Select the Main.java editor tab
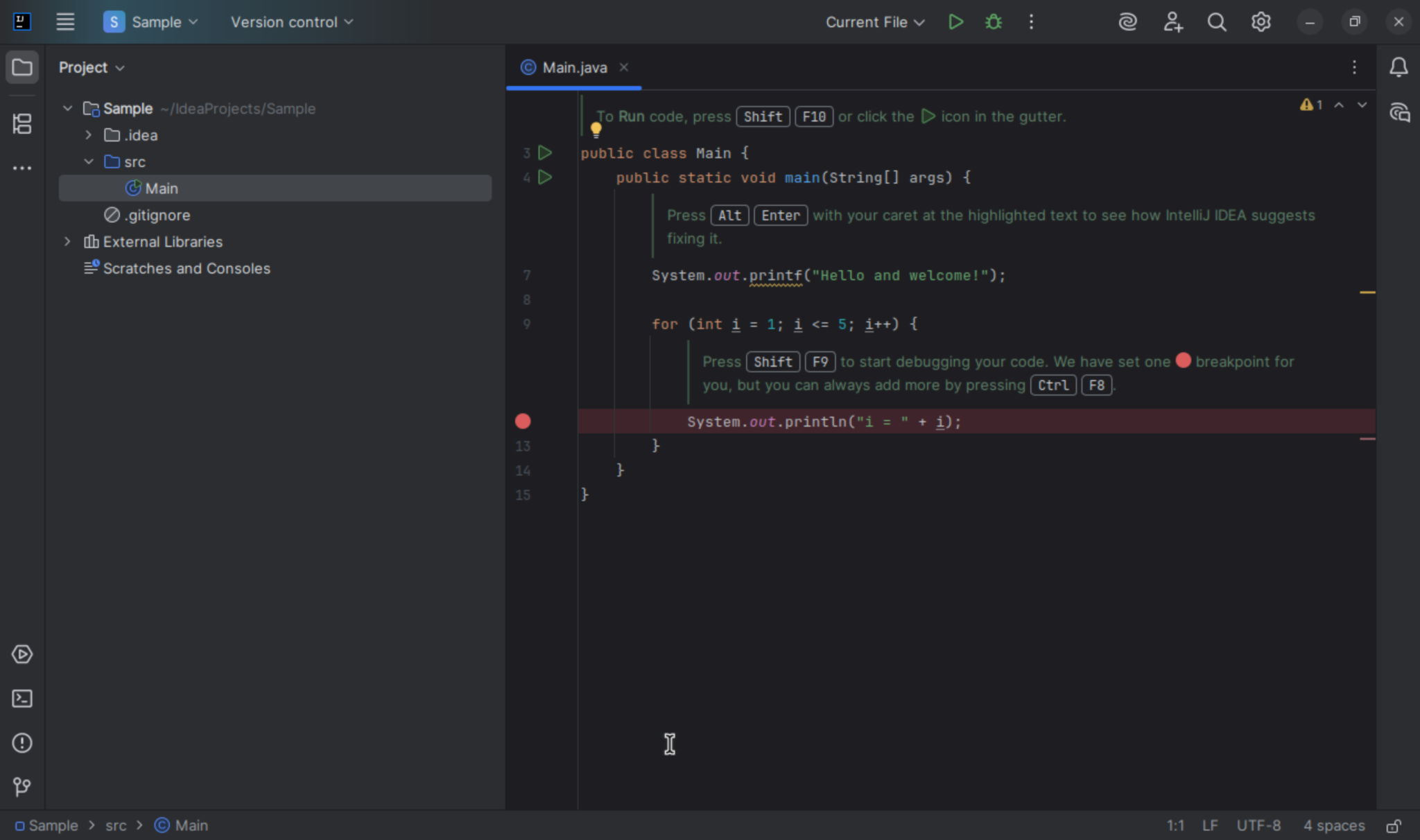 573,67
